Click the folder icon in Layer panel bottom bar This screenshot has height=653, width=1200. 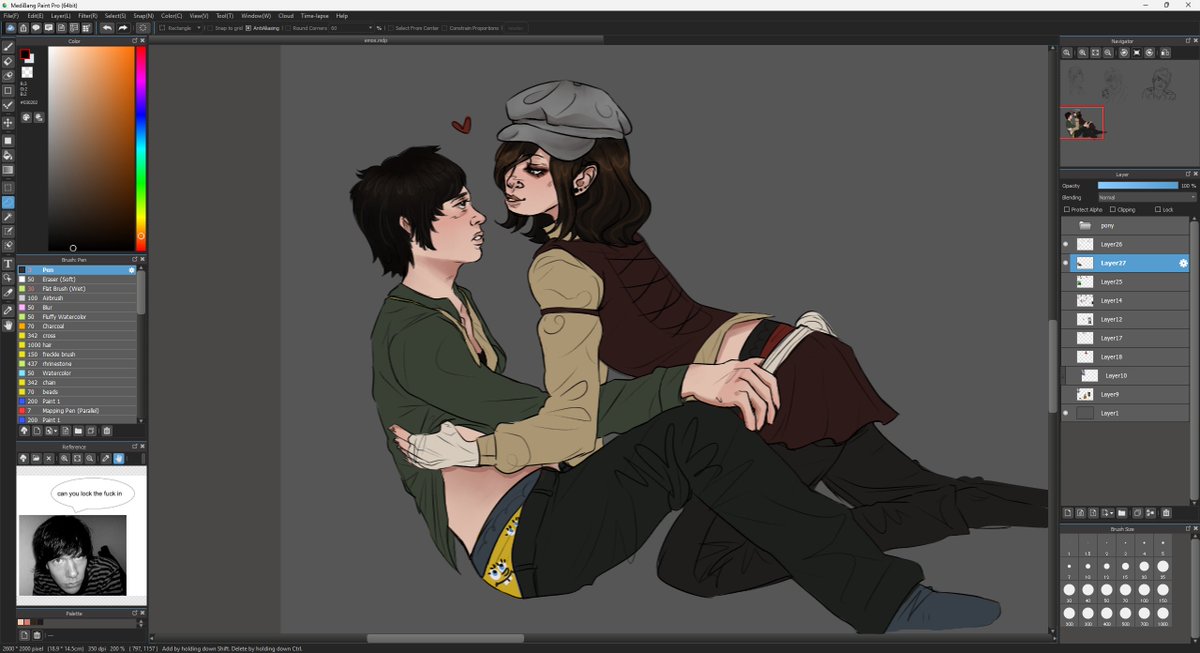click(1122, 513)
